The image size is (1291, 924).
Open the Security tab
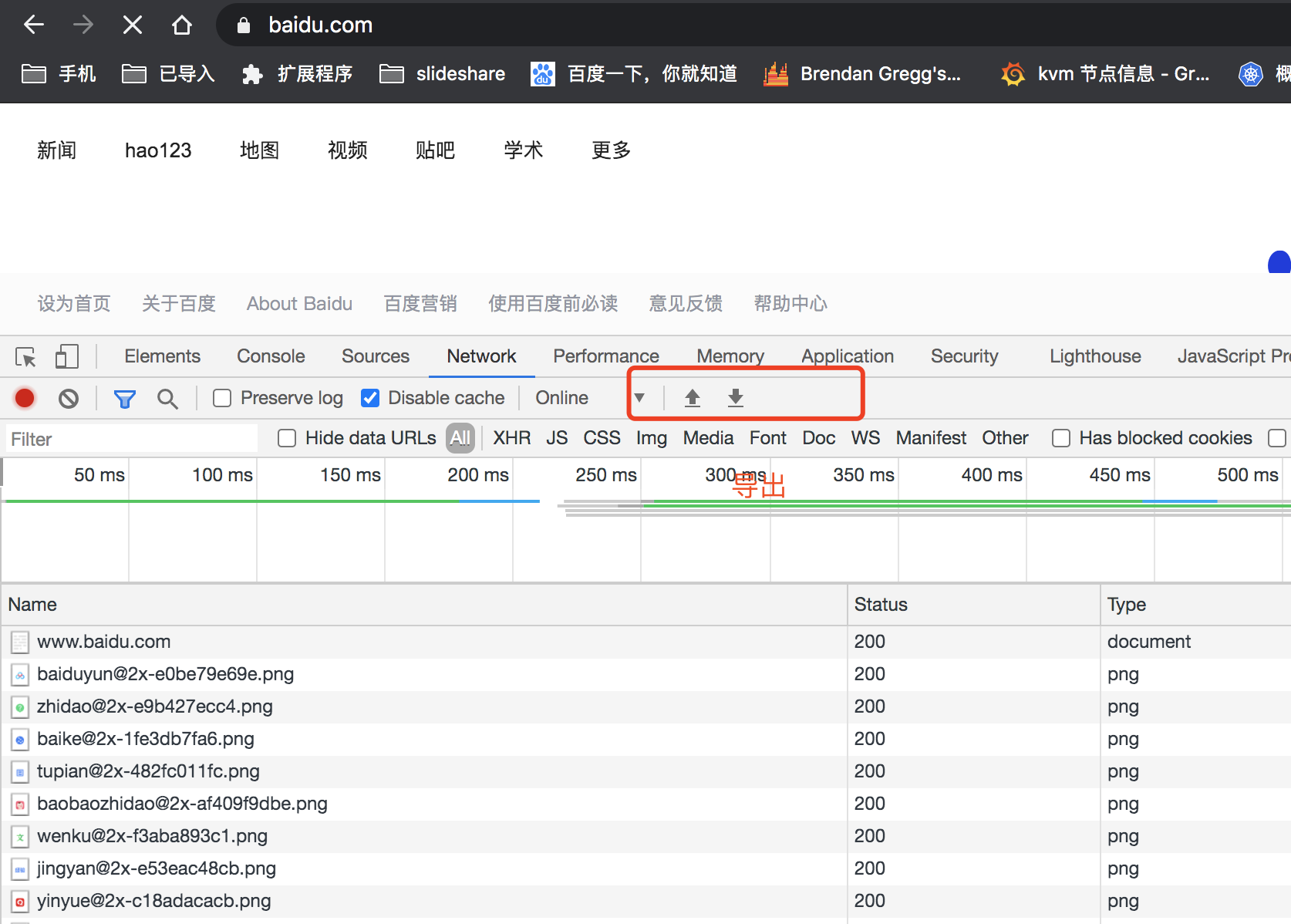965,356
